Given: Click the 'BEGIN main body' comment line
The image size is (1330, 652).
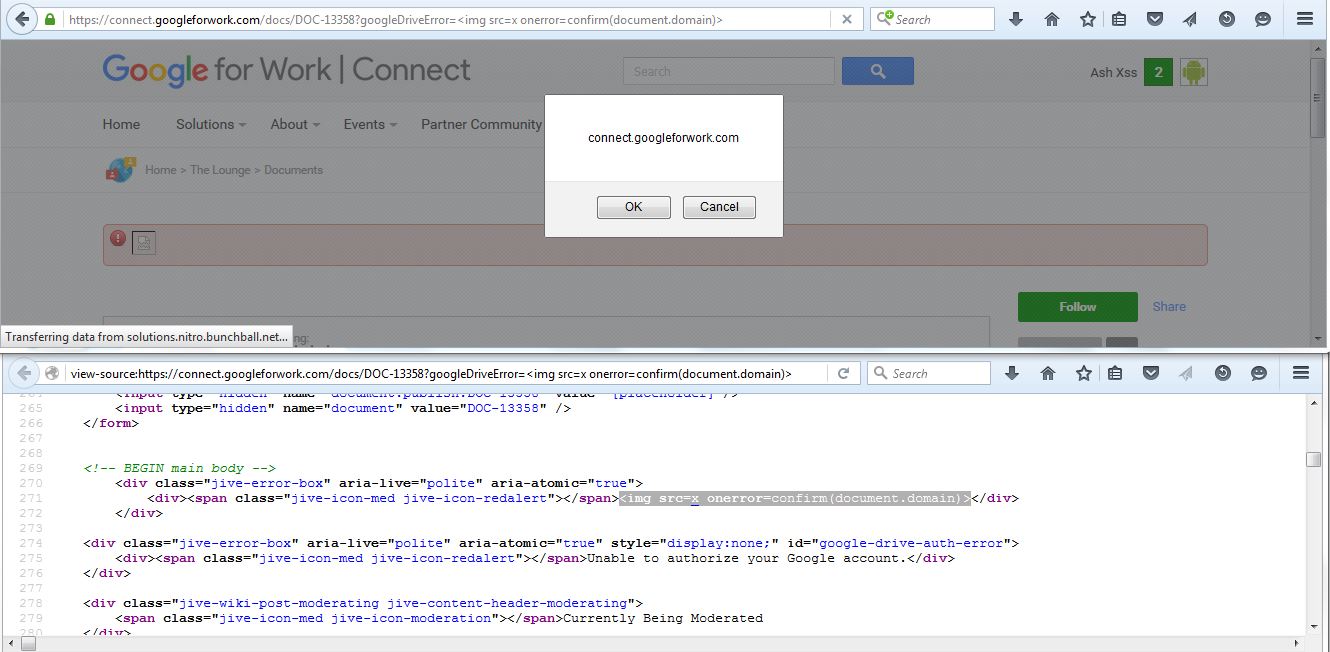Looking at the screenshot, I should point(180,468).
